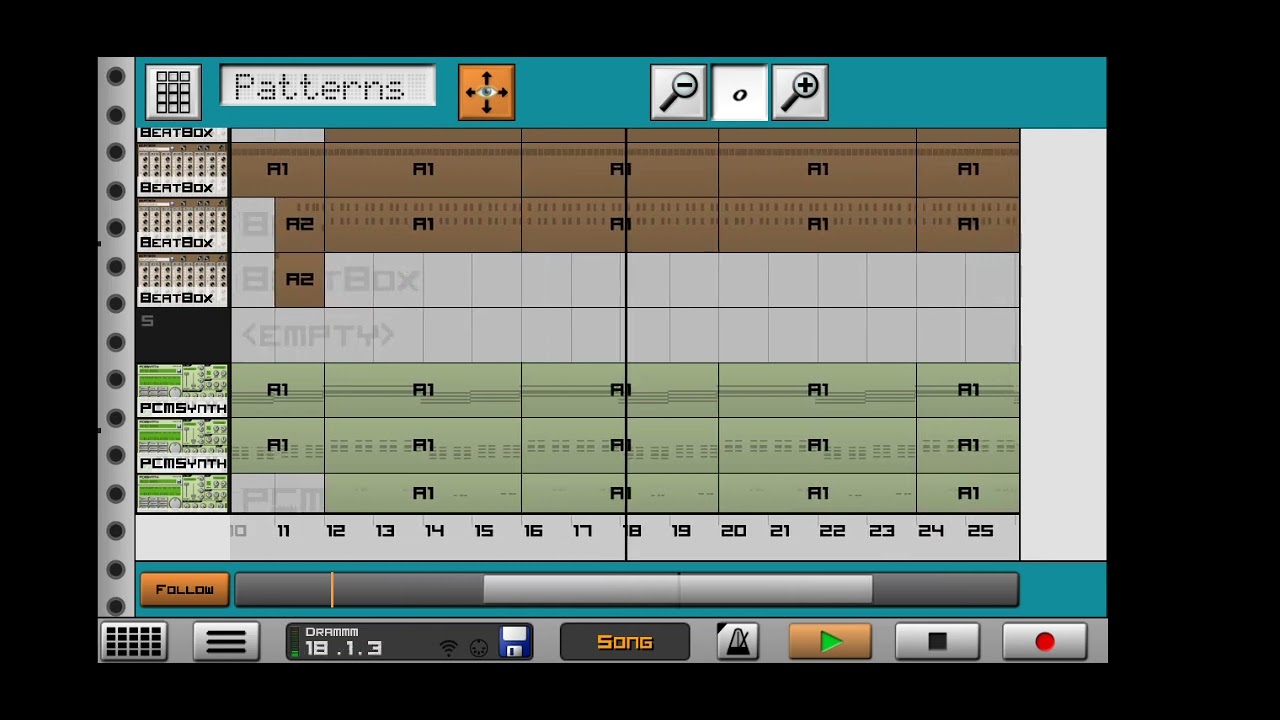The image size is (1280, 720).
Task: Click measure 11 on the timeline ruler
Action: coord(284,531)
